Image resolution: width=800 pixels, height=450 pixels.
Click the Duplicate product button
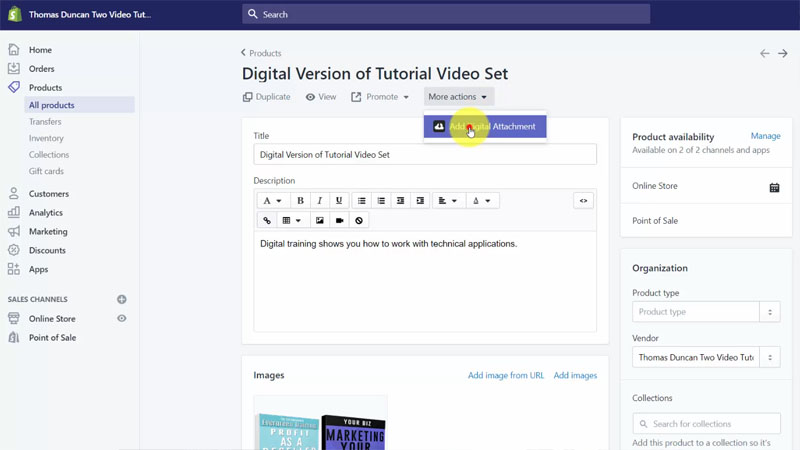coord(266,97)
